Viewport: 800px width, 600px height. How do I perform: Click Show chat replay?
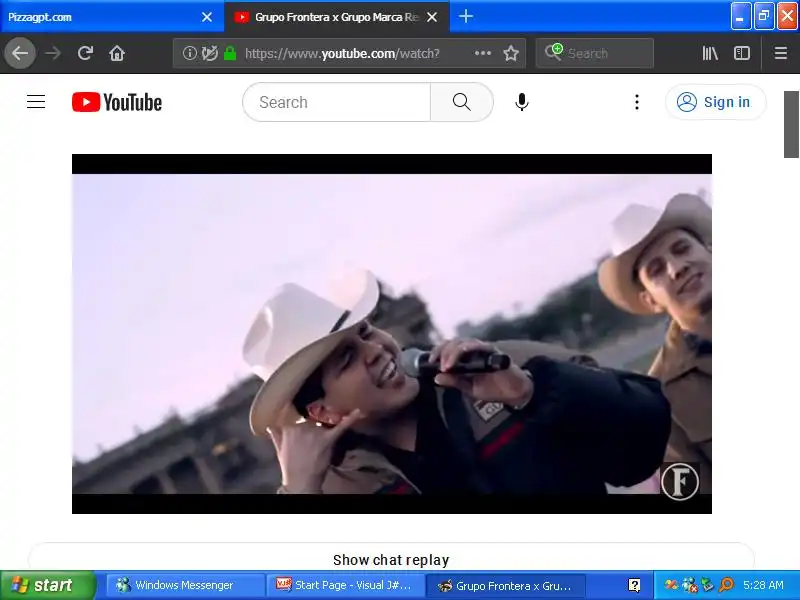click(391, 560)
